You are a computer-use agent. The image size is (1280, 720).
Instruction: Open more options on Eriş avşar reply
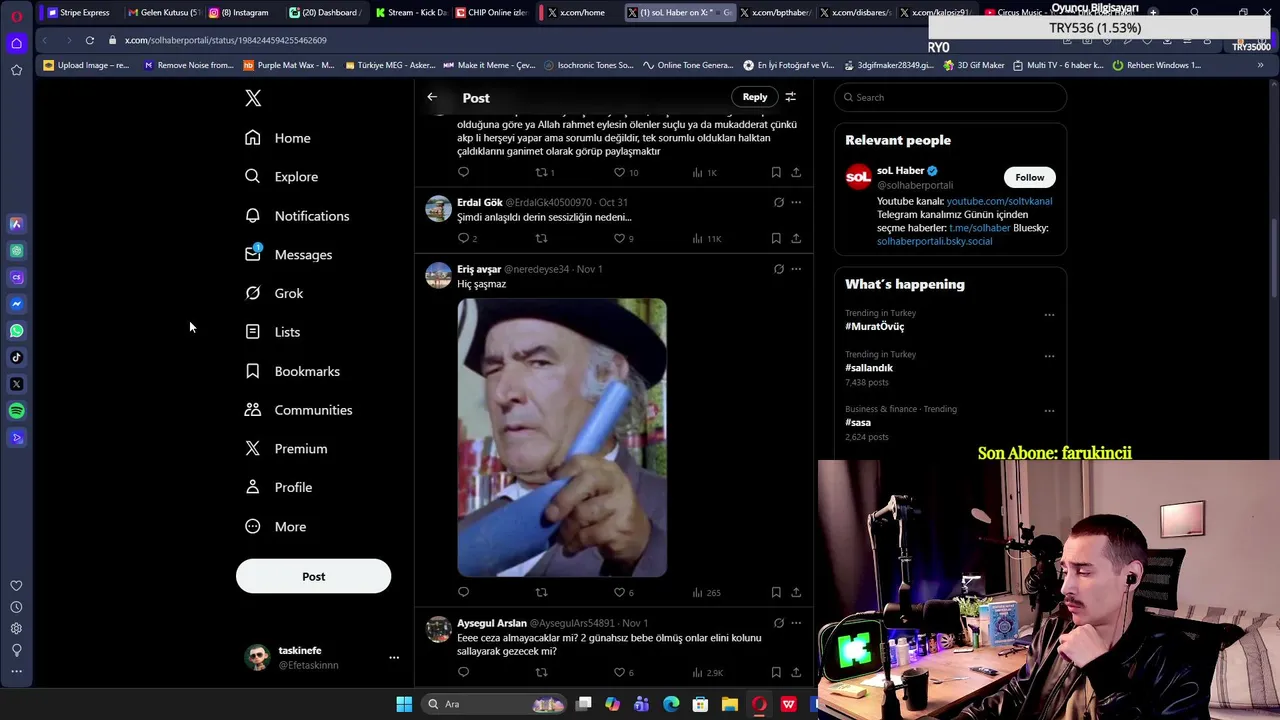click(796, 269)
